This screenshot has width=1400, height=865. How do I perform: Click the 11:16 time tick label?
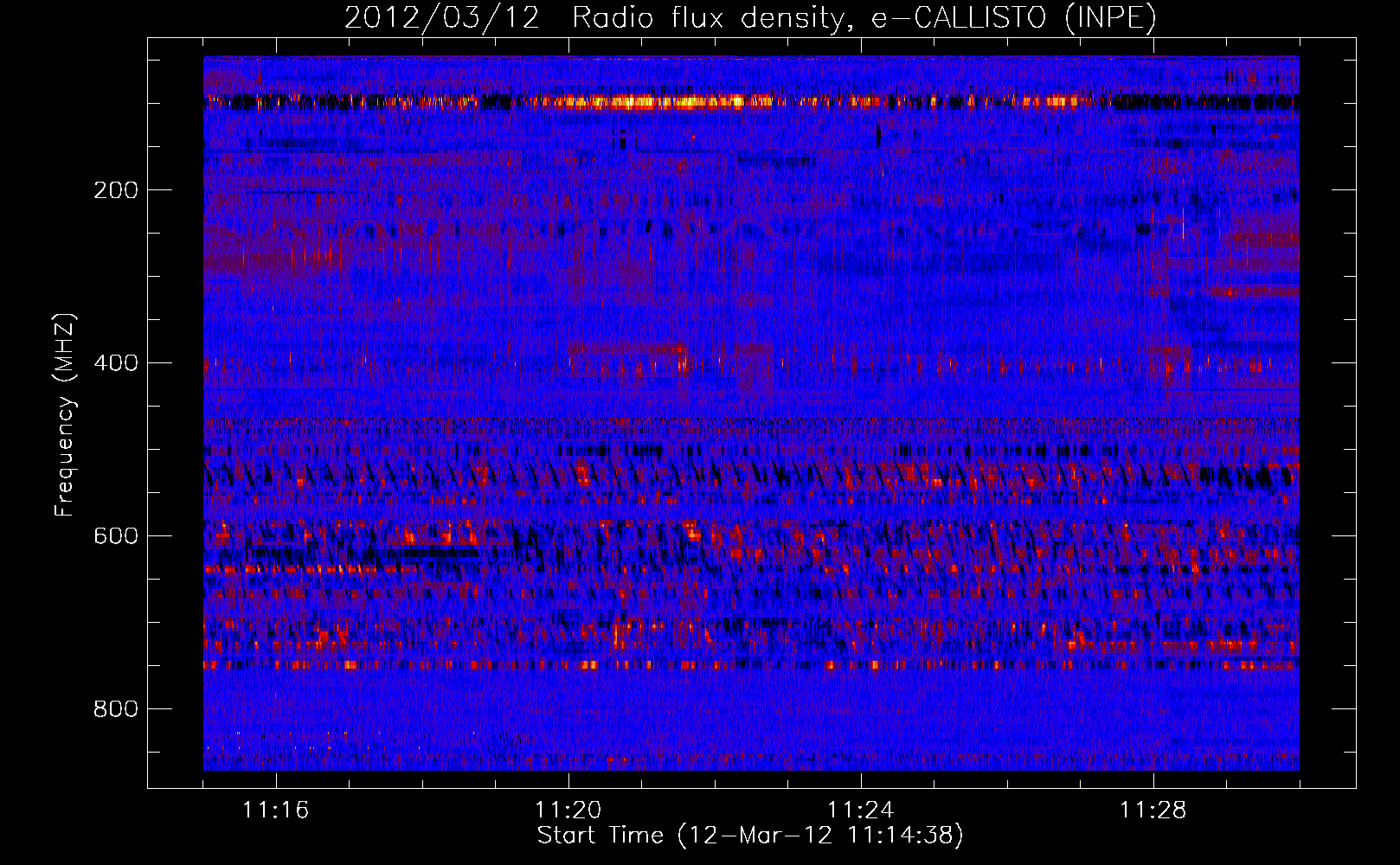click(x=276, y=811)
